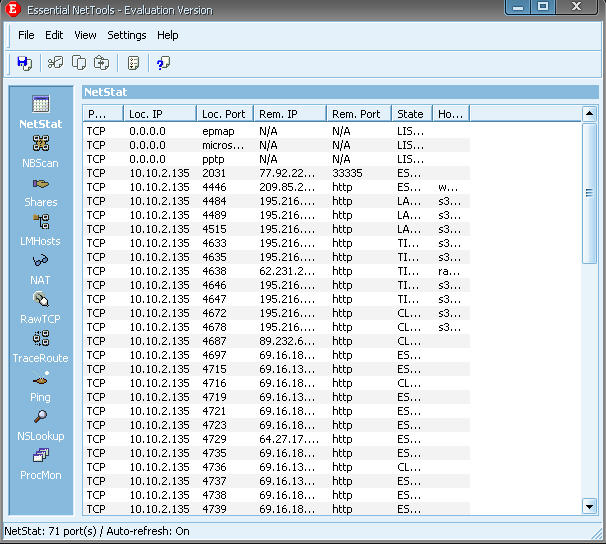Select the row with local port epmap

(x=277, y=131)
